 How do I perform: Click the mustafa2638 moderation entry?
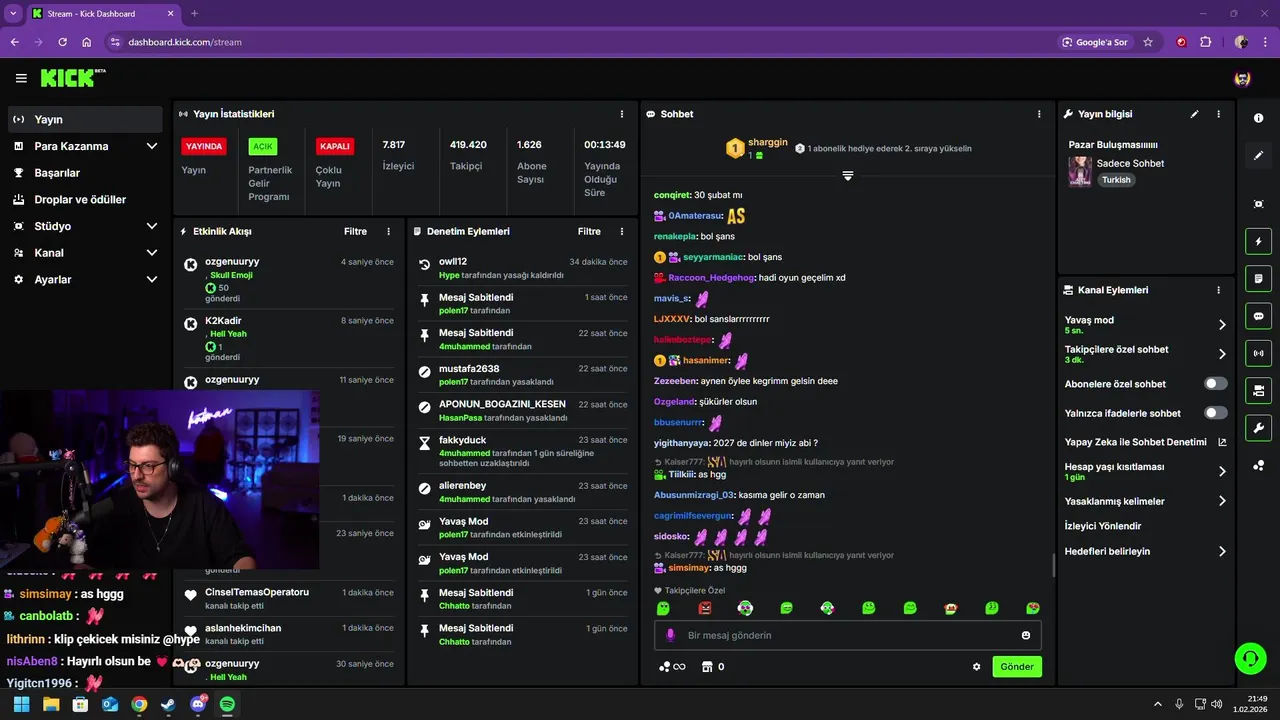click(522, 375)
